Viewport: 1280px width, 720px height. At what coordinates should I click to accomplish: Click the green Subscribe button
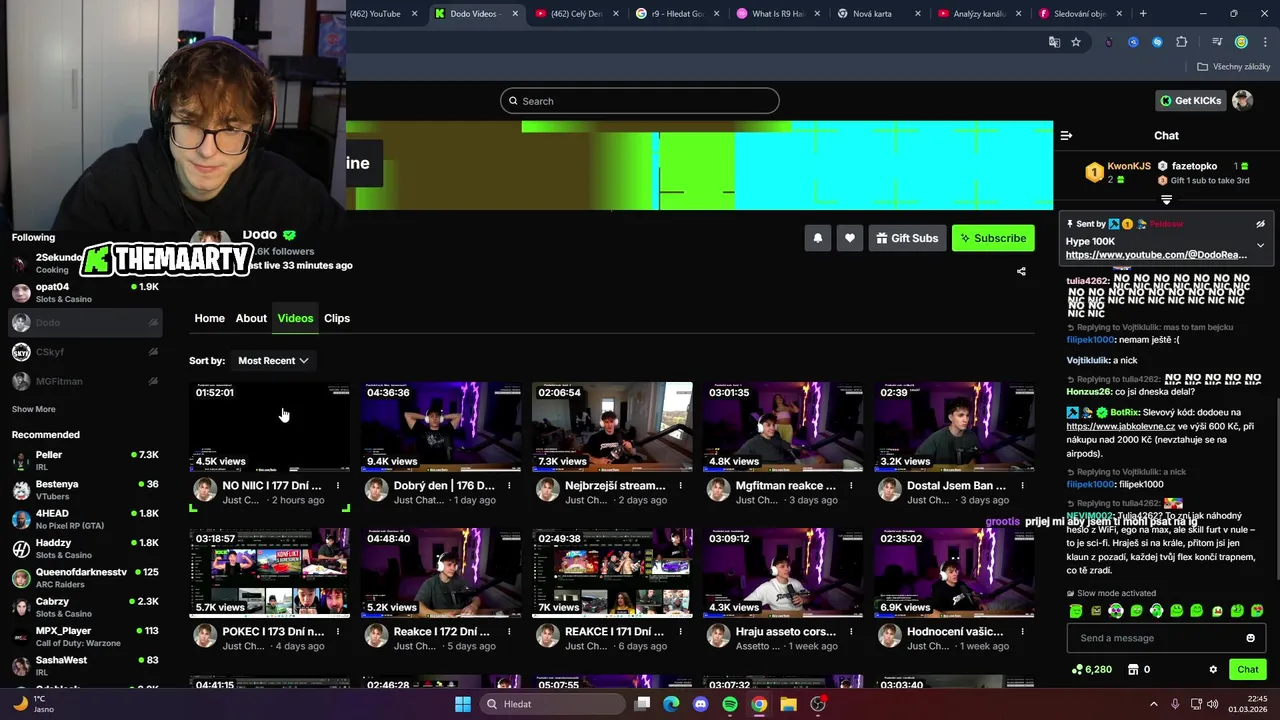tap(993, 238)
